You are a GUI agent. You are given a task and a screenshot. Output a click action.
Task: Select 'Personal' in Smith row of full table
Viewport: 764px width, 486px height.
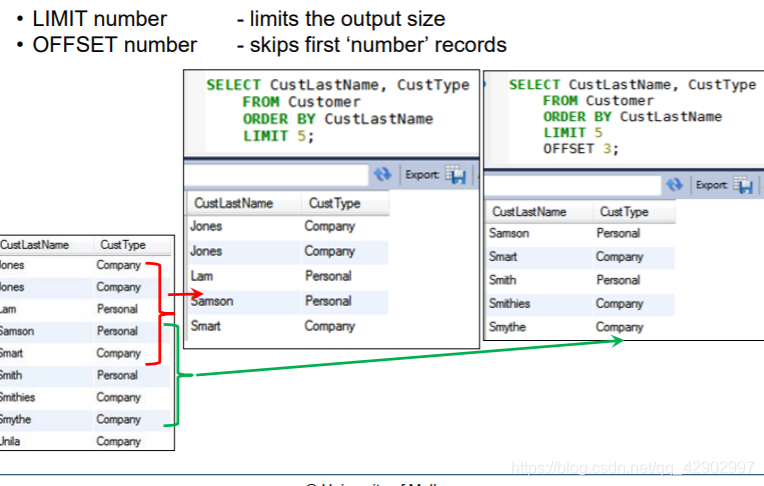(117, 375)
